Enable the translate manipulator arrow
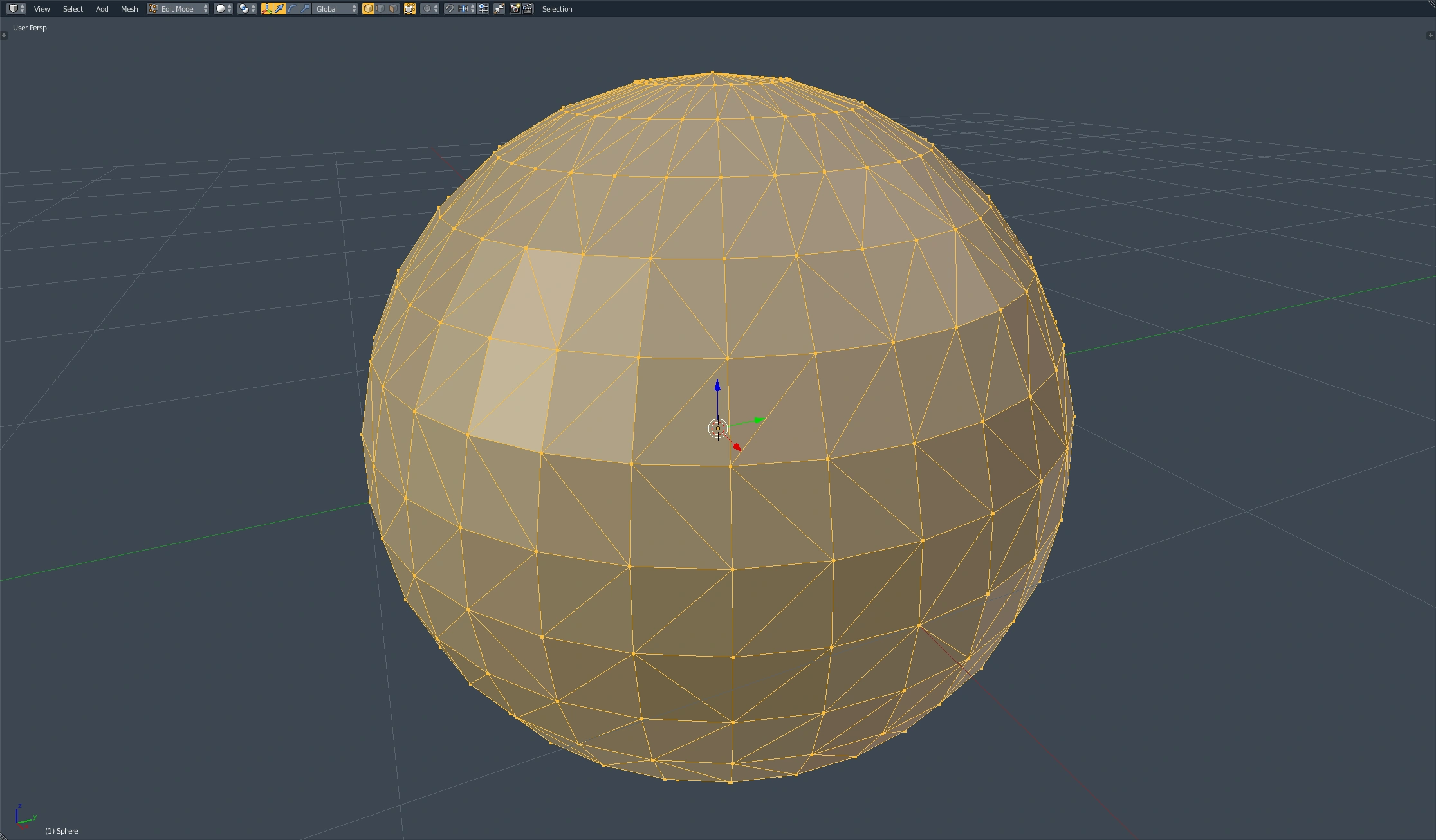This screenshot has width=1436, height=840. coord(280,9)
